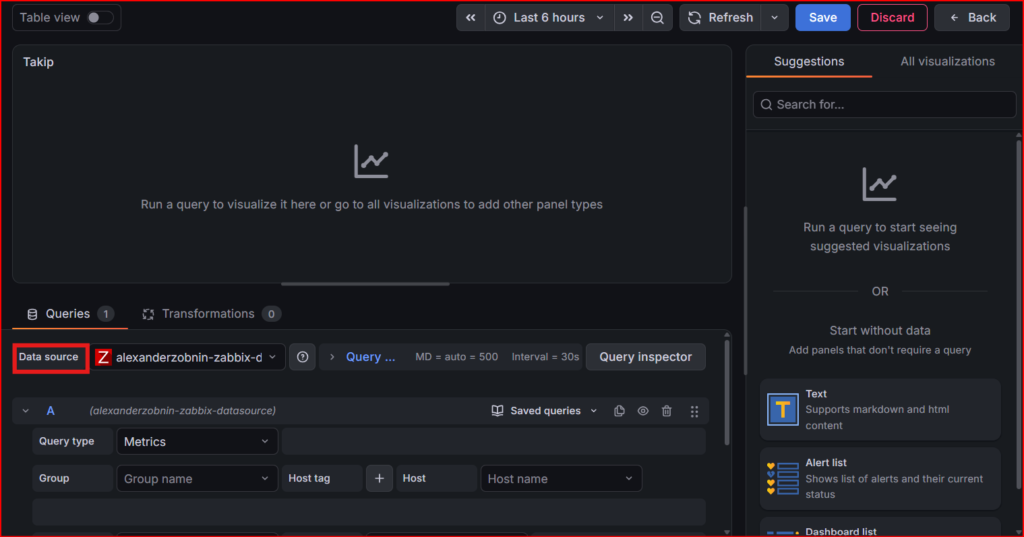Viewport: 1024px width, 537px height.
Task: Click the Saved queries book icon
Action: 498,411
